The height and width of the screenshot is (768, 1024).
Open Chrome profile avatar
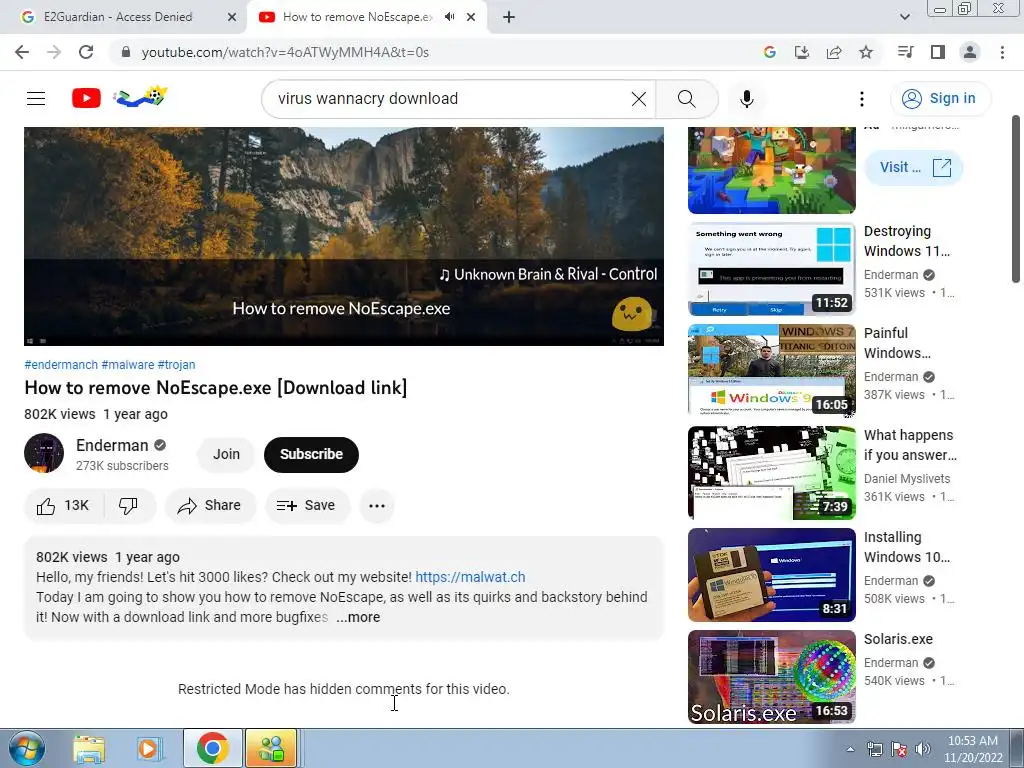pos(970,52)
